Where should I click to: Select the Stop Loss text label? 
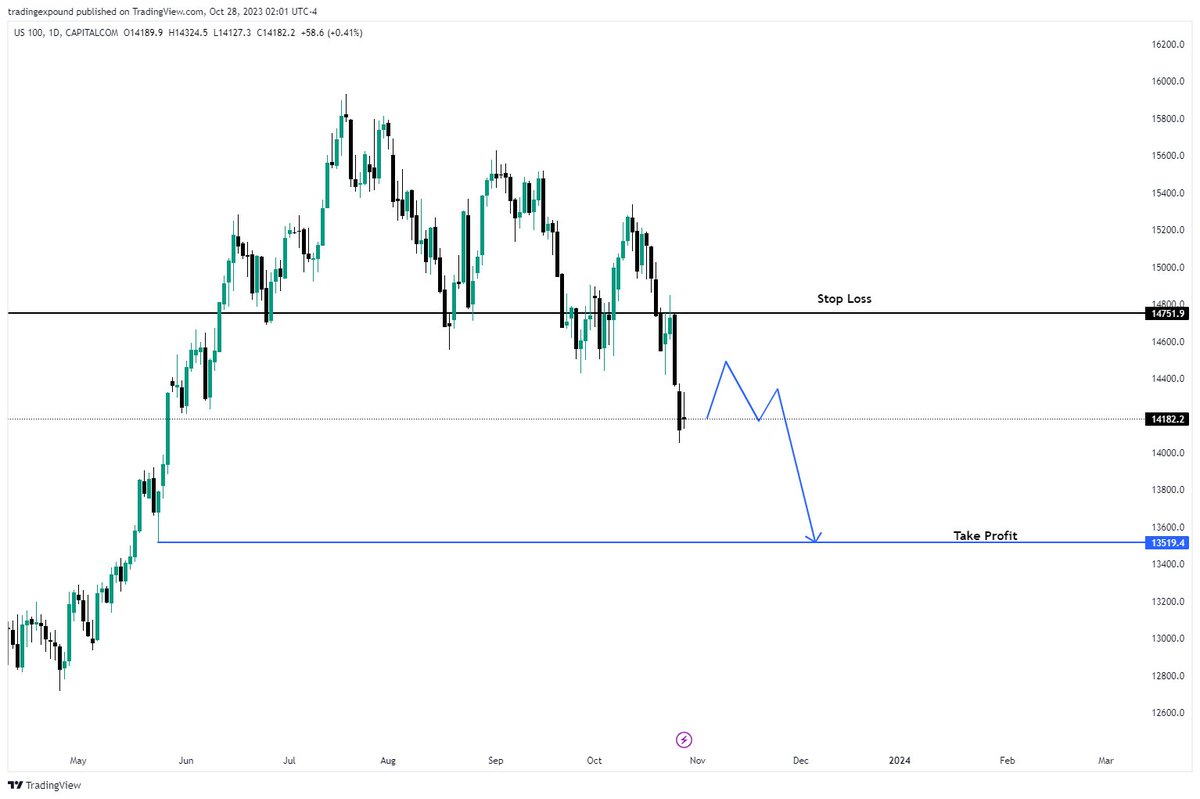844,298
